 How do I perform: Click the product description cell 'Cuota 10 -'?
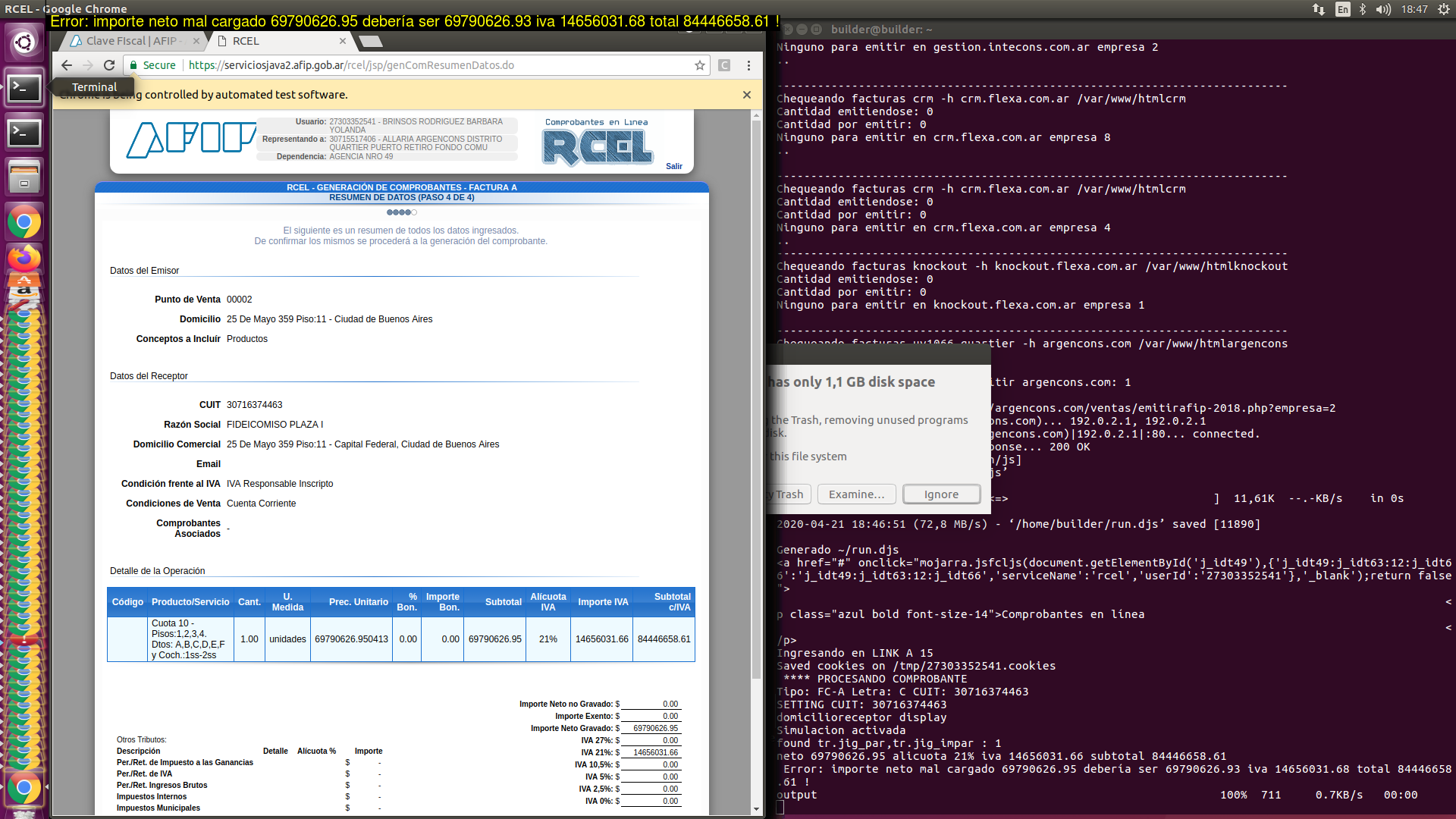coord(190,639)
